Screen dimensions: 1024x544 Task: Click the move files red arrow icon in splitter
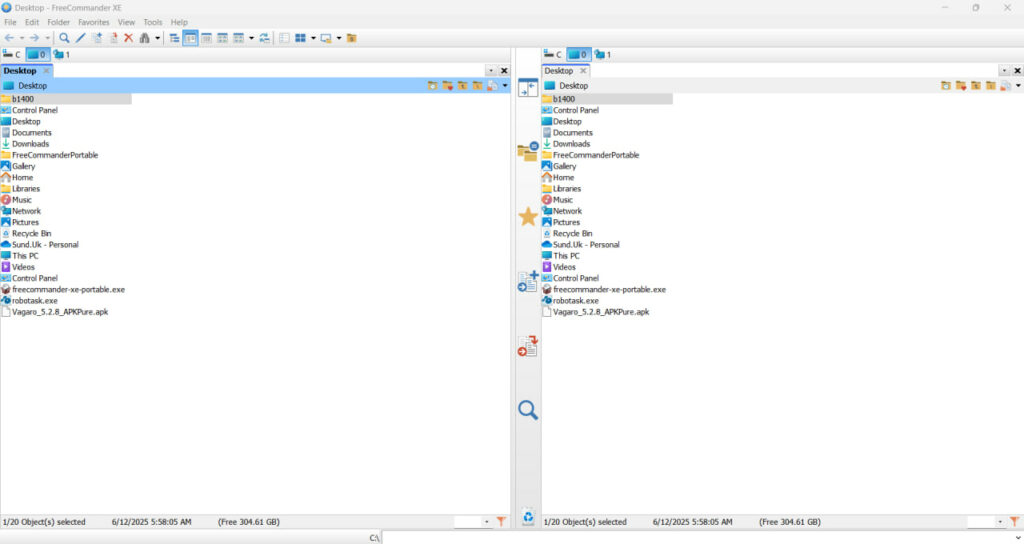(528, 345)
